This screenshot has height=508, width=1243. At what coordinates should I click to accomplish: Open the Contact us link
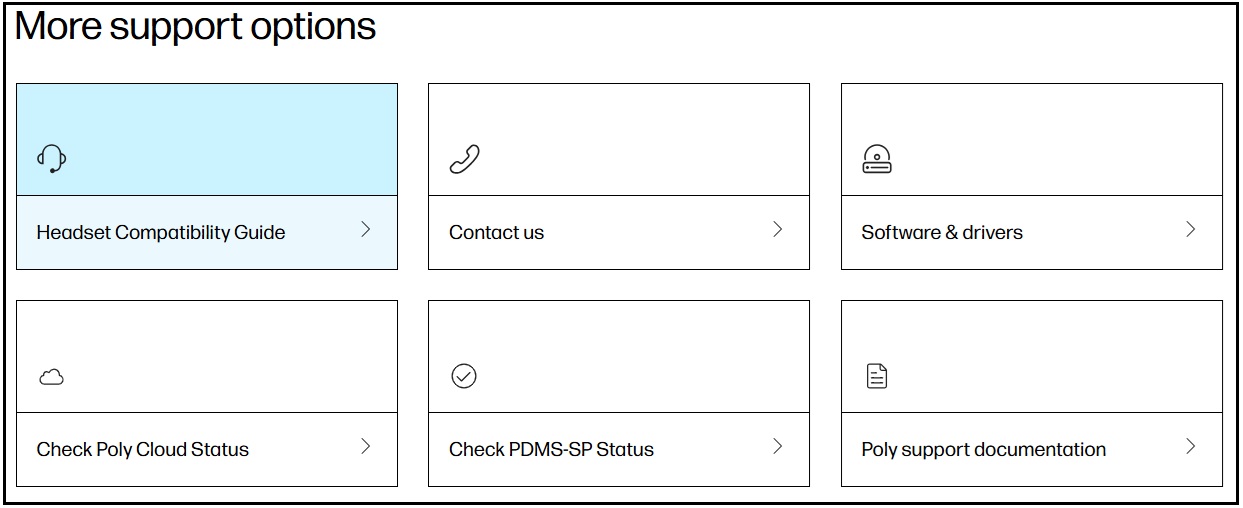click(497, 233)
